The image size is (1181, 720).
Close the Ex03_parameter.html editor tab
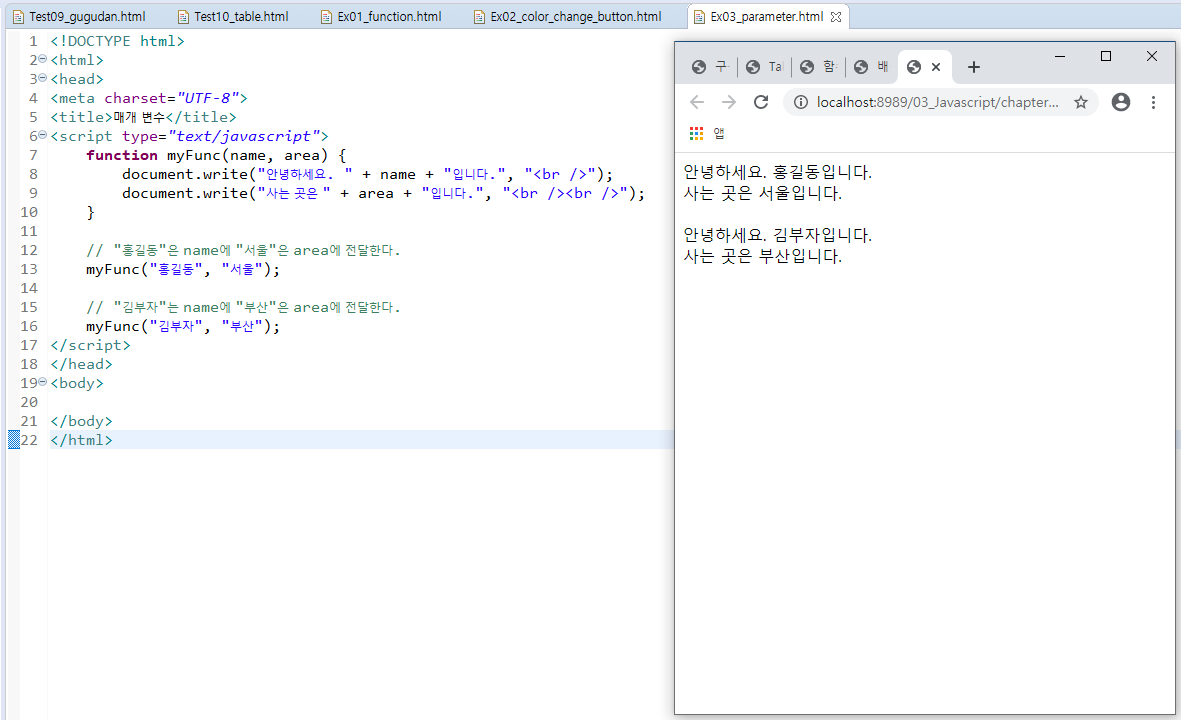click(836, 17)
